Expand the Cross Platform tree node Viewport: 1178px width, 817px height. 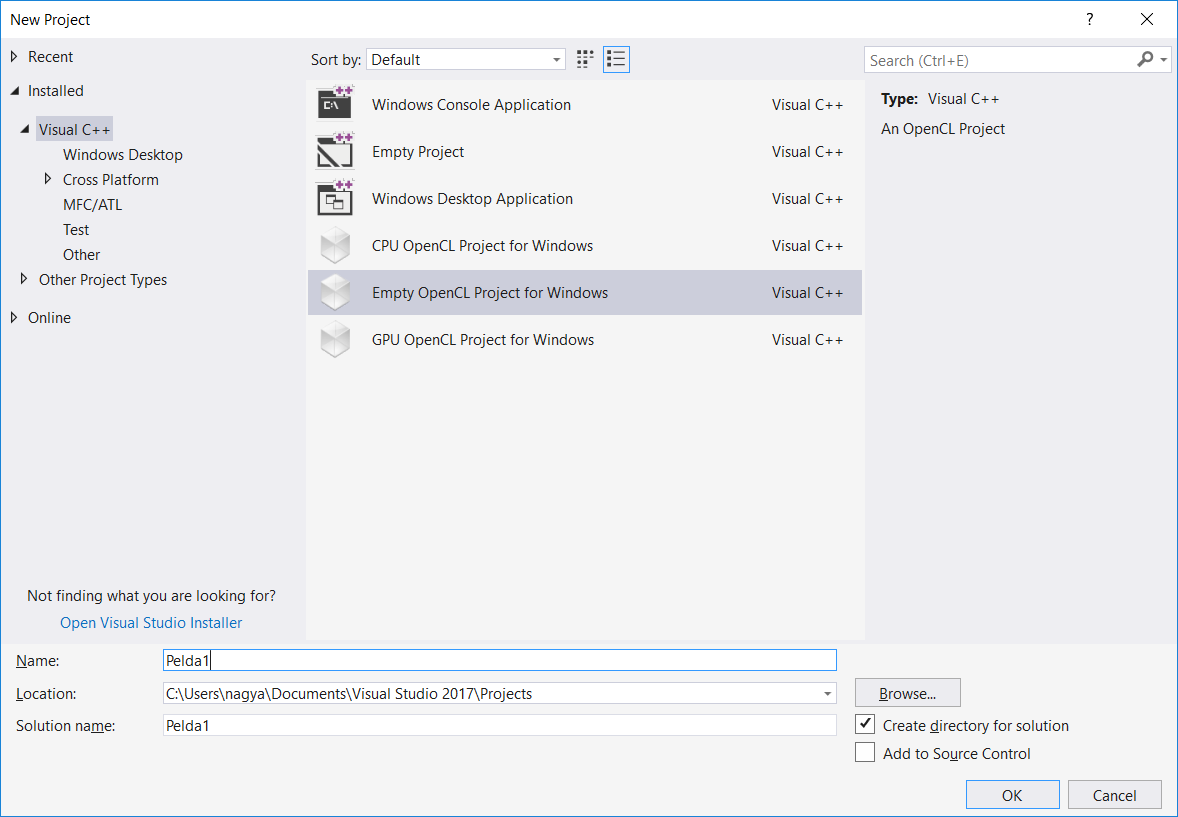tap(48, 180)
